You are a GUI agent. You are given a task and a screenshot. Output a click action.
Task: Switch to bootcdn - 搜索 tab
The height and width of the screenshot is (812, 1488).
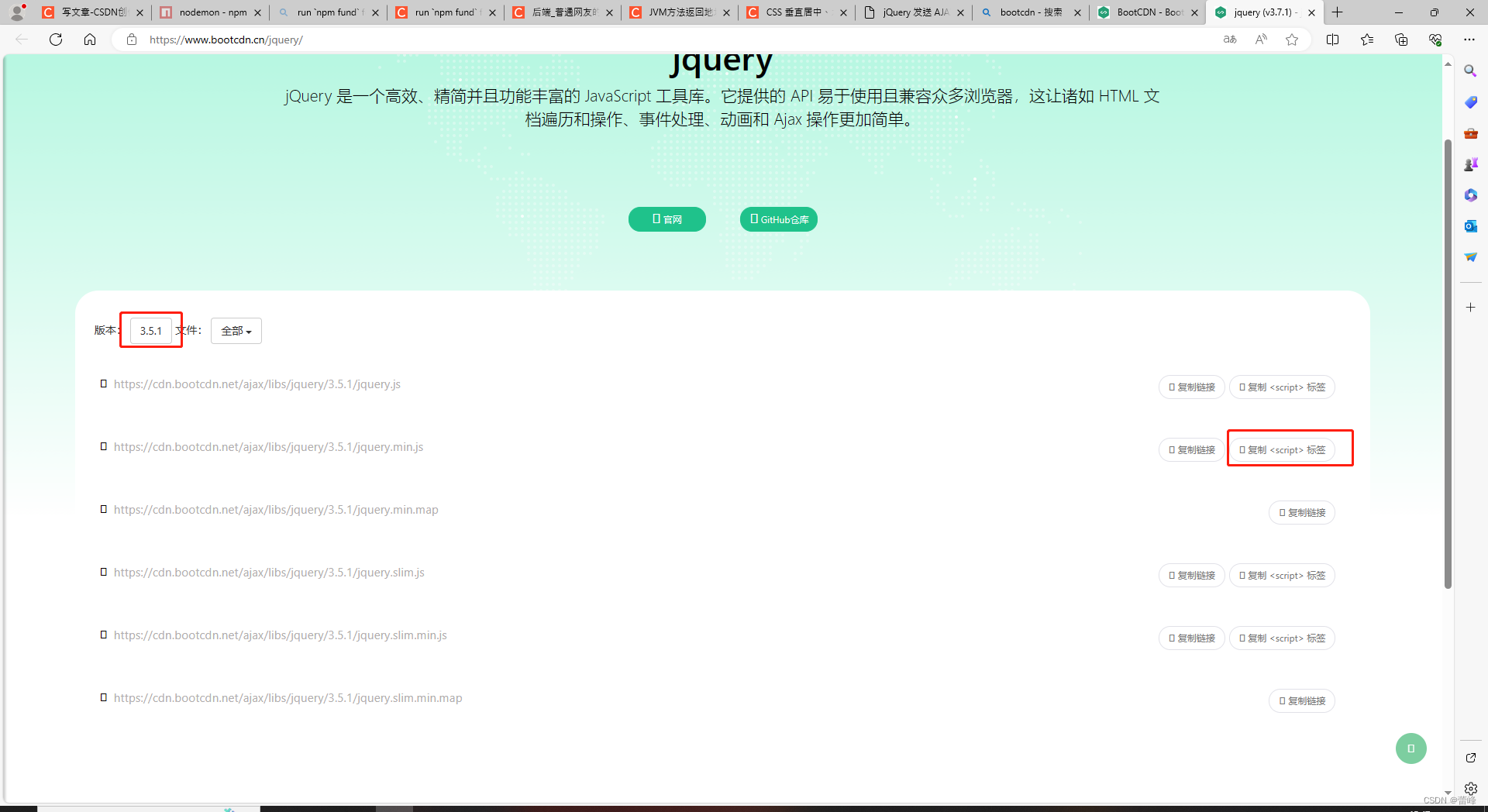click(x=1030, y=12)
